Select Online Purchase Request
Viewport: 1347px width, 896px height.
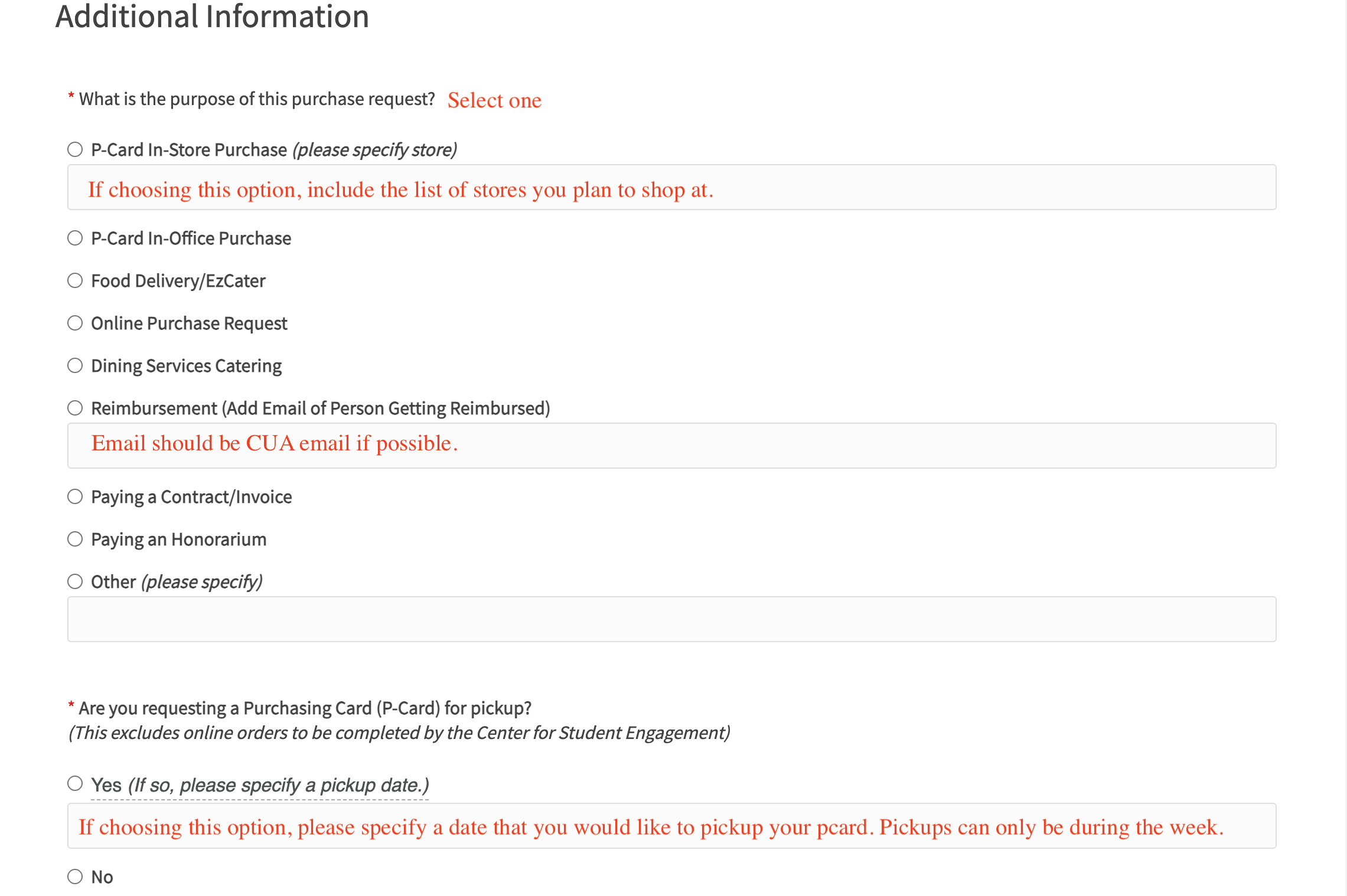pyautogui.click(x=75, y=323)
